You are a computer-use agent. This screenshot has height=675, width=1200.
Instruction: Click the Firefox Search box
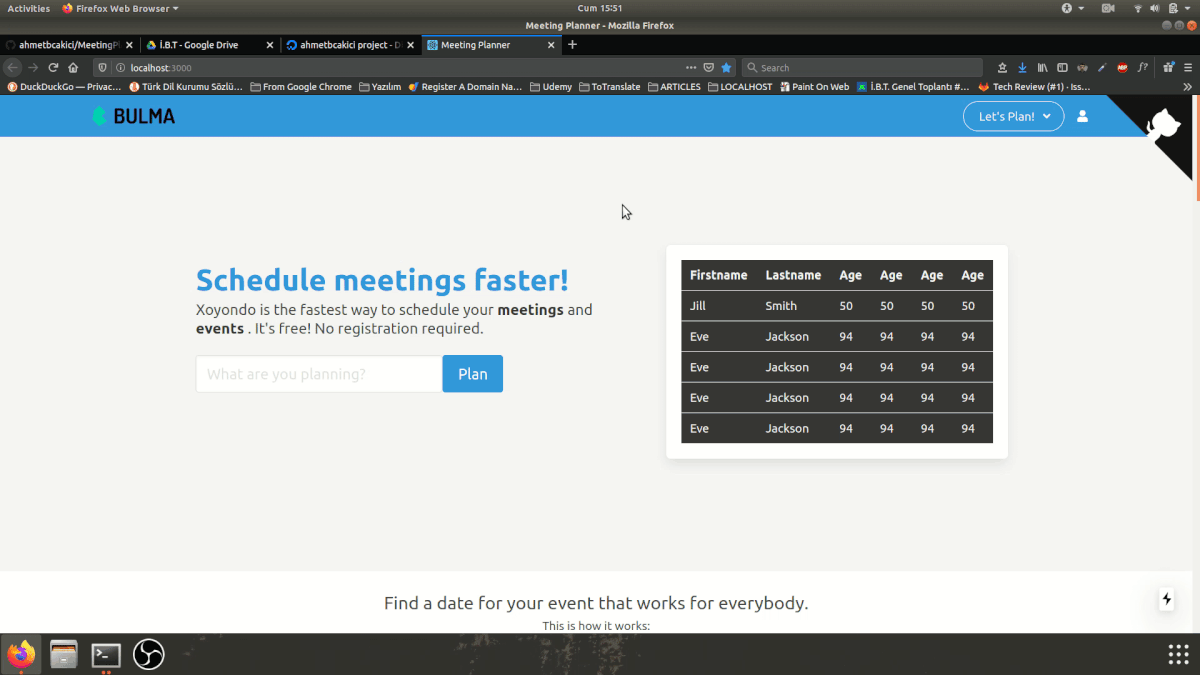[x=861, y=68]
